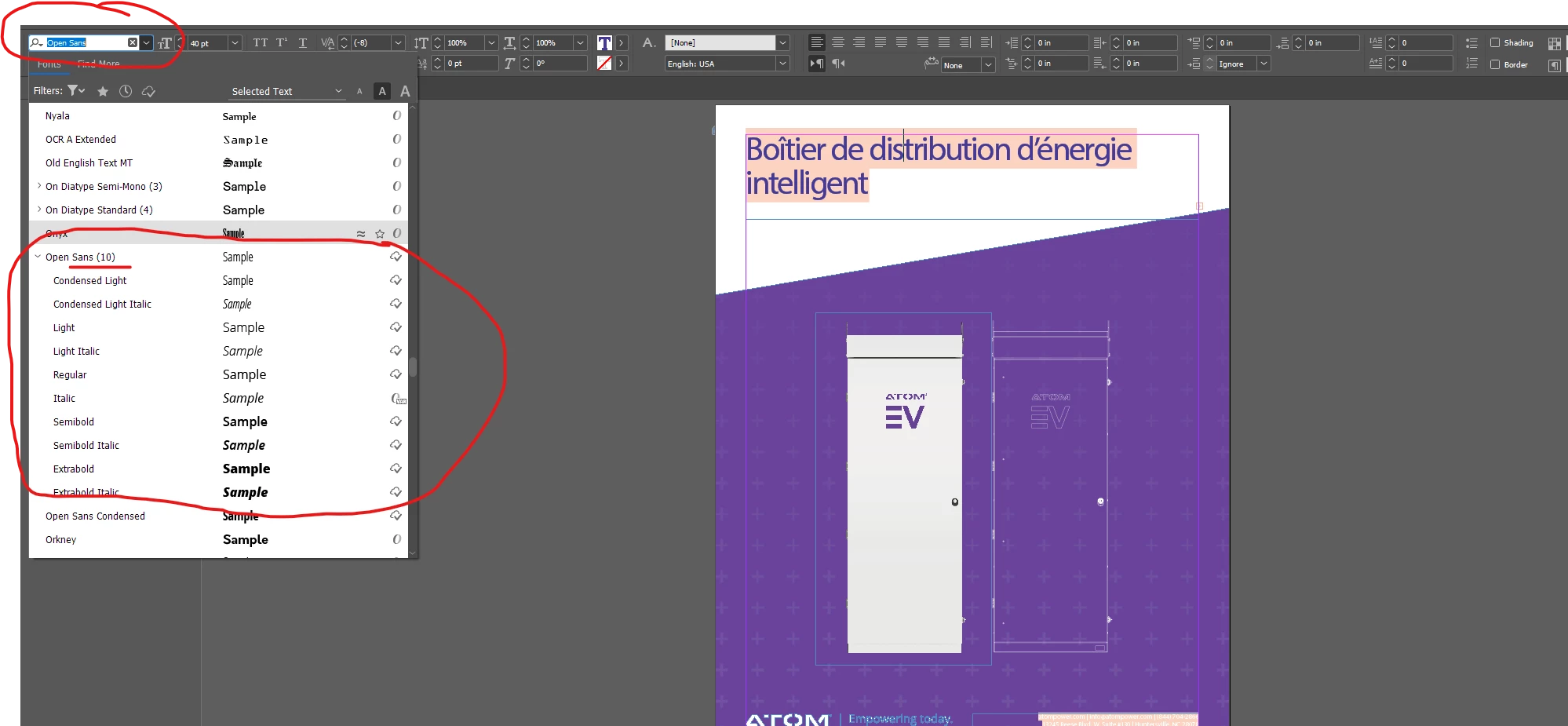Click cloud icon for Open Sans Condensed
Screen dimensions: 1568x726
396,516
